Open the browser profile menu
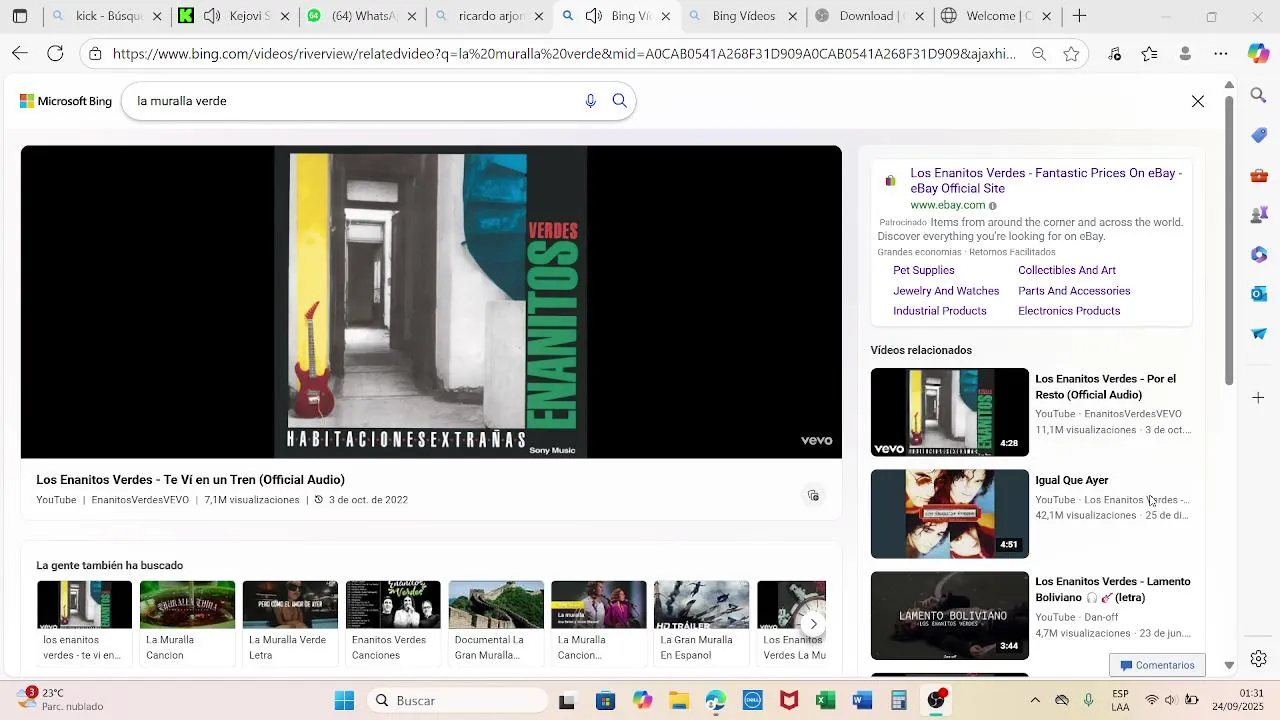This screenshot has height=720, width=1280. click(x=1185, y=54)
